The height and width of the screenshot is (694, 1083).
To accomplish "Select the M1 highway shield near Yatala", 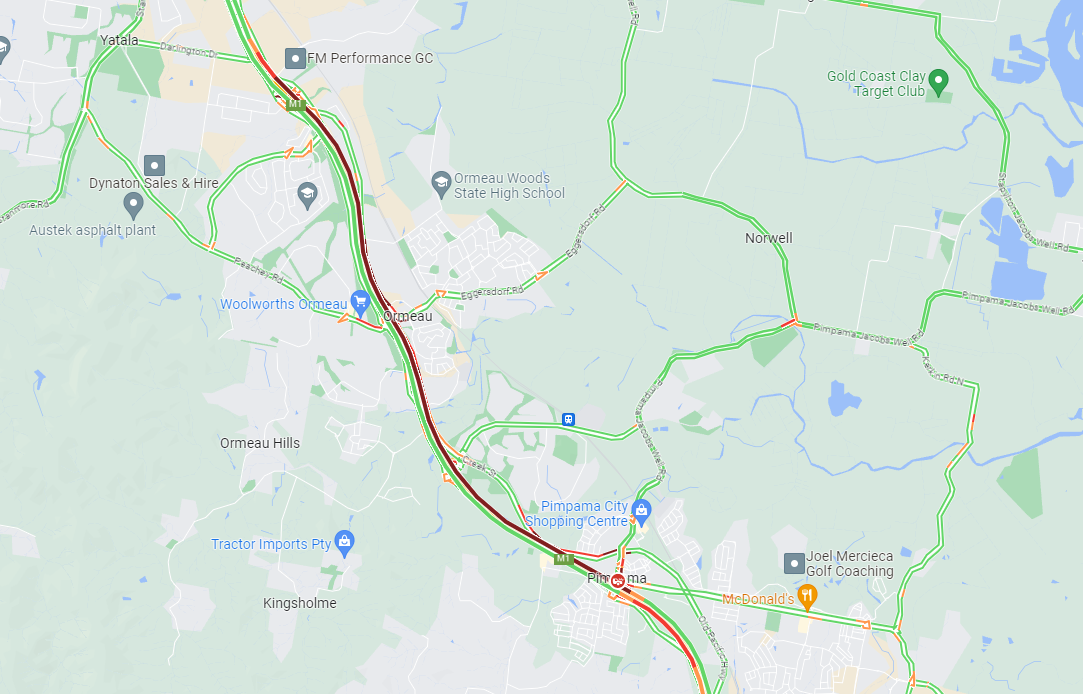I will [296, 105].
